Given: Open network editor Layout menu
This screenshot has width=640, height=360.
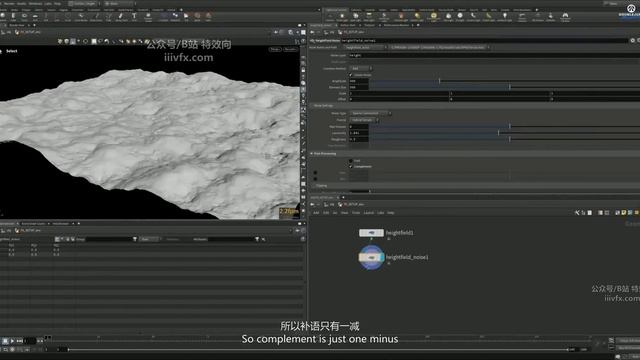Looking at the screenshot, I should [369, 213].
